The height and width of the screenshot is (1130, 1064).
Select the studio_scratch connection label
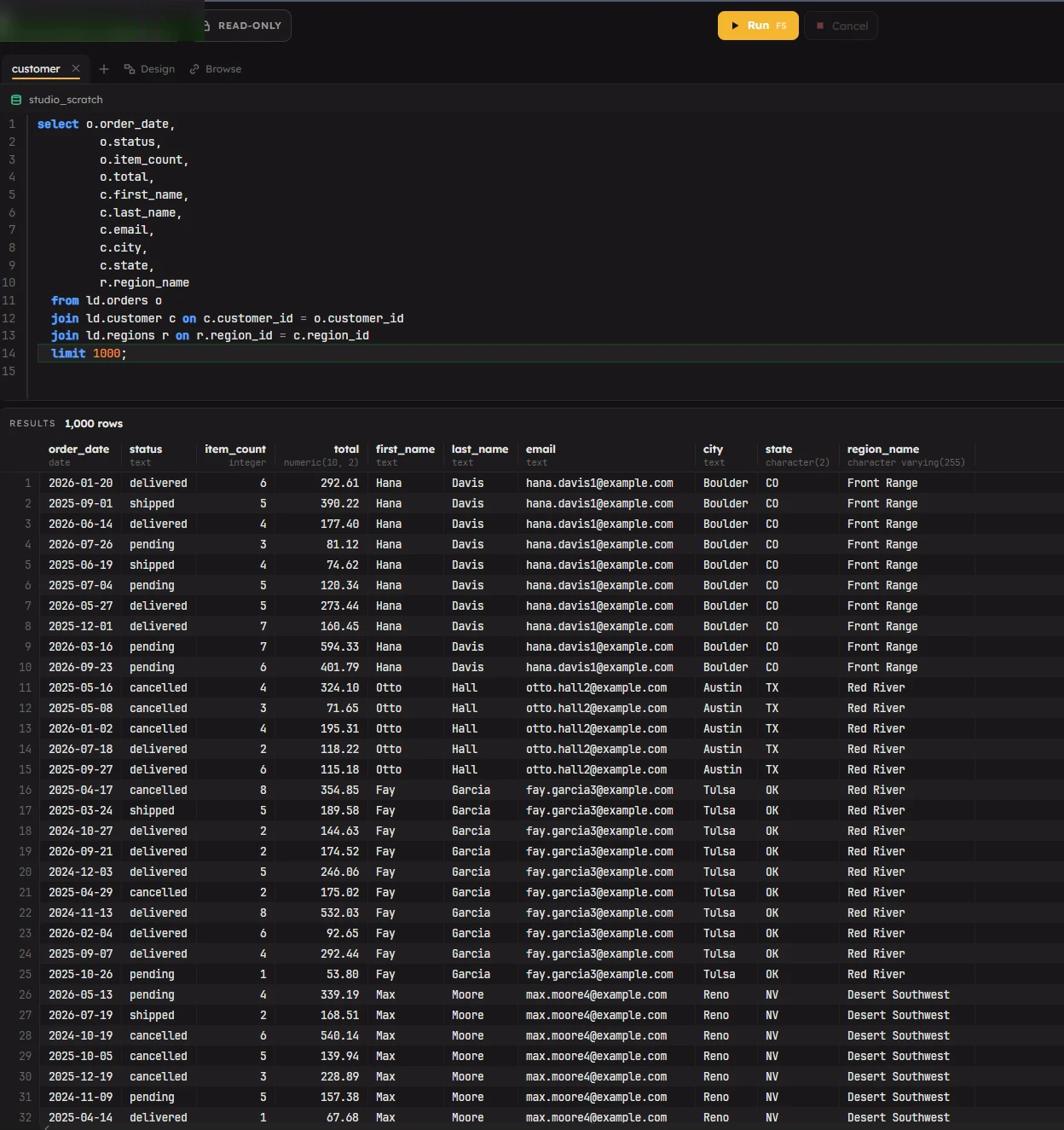coord(66,100)
